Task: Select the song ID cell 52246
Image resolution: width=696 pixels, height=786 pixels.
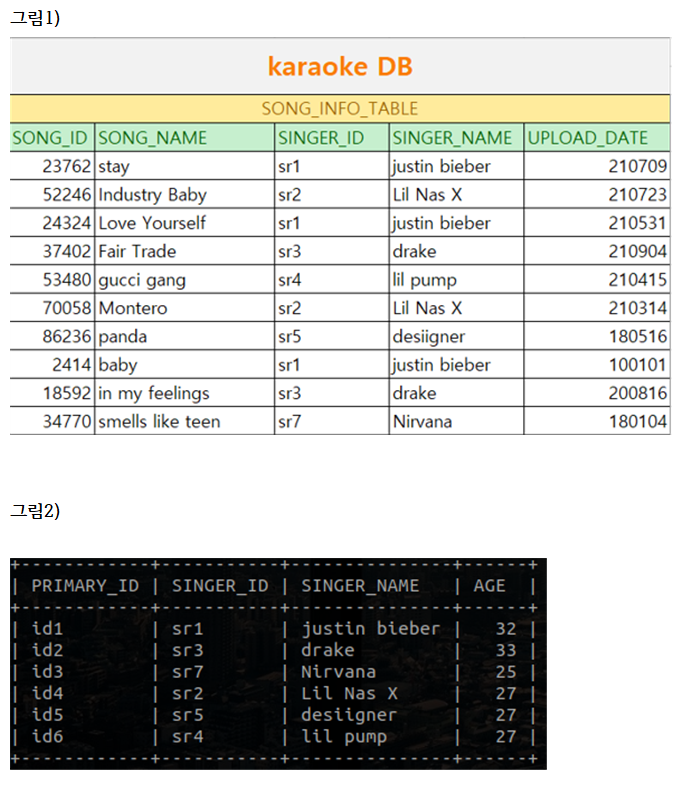Action: [52, 194]
